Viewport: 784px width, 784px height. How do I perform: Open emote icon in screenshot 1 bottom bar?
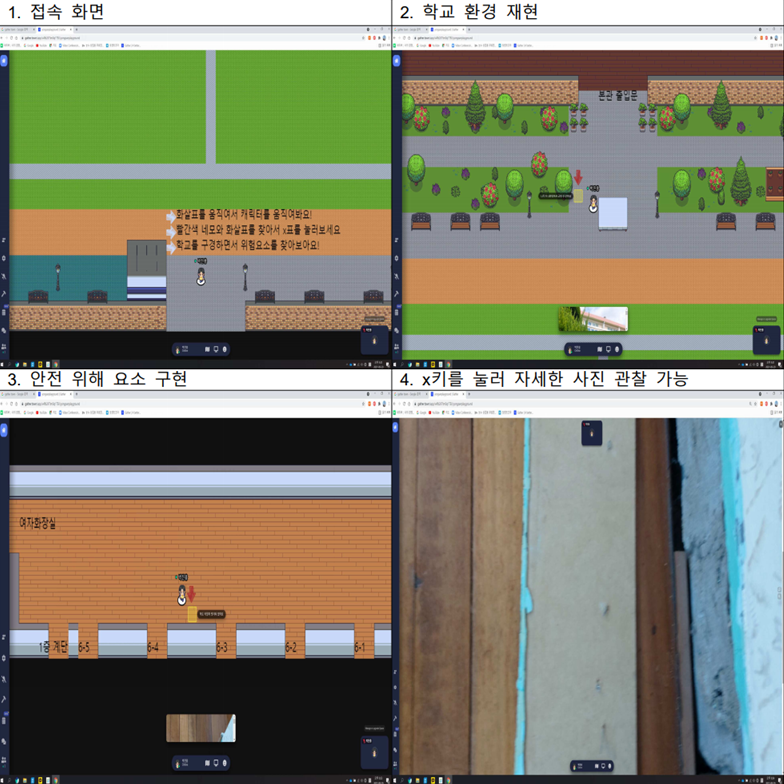coord(224,349)
